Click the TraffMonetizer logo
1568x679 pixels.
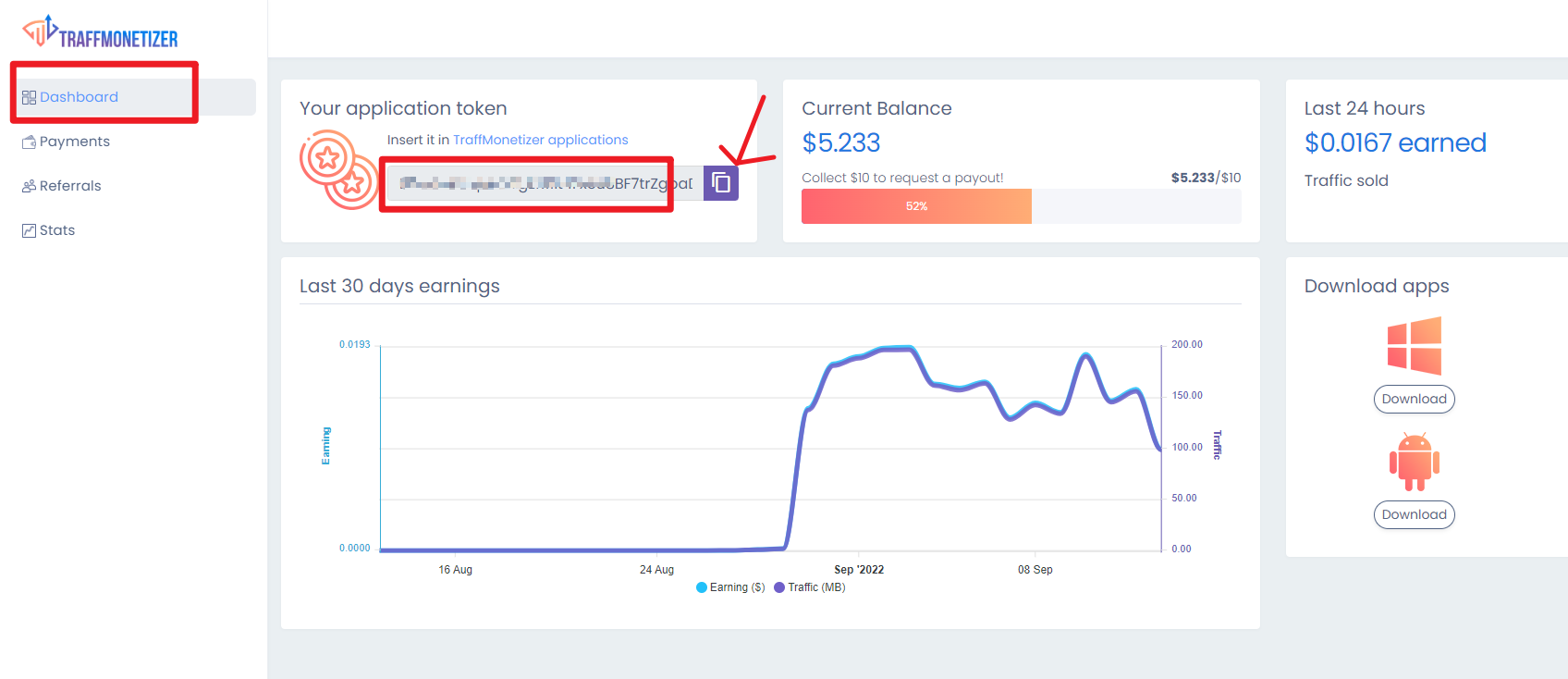[x=100, y=32]
